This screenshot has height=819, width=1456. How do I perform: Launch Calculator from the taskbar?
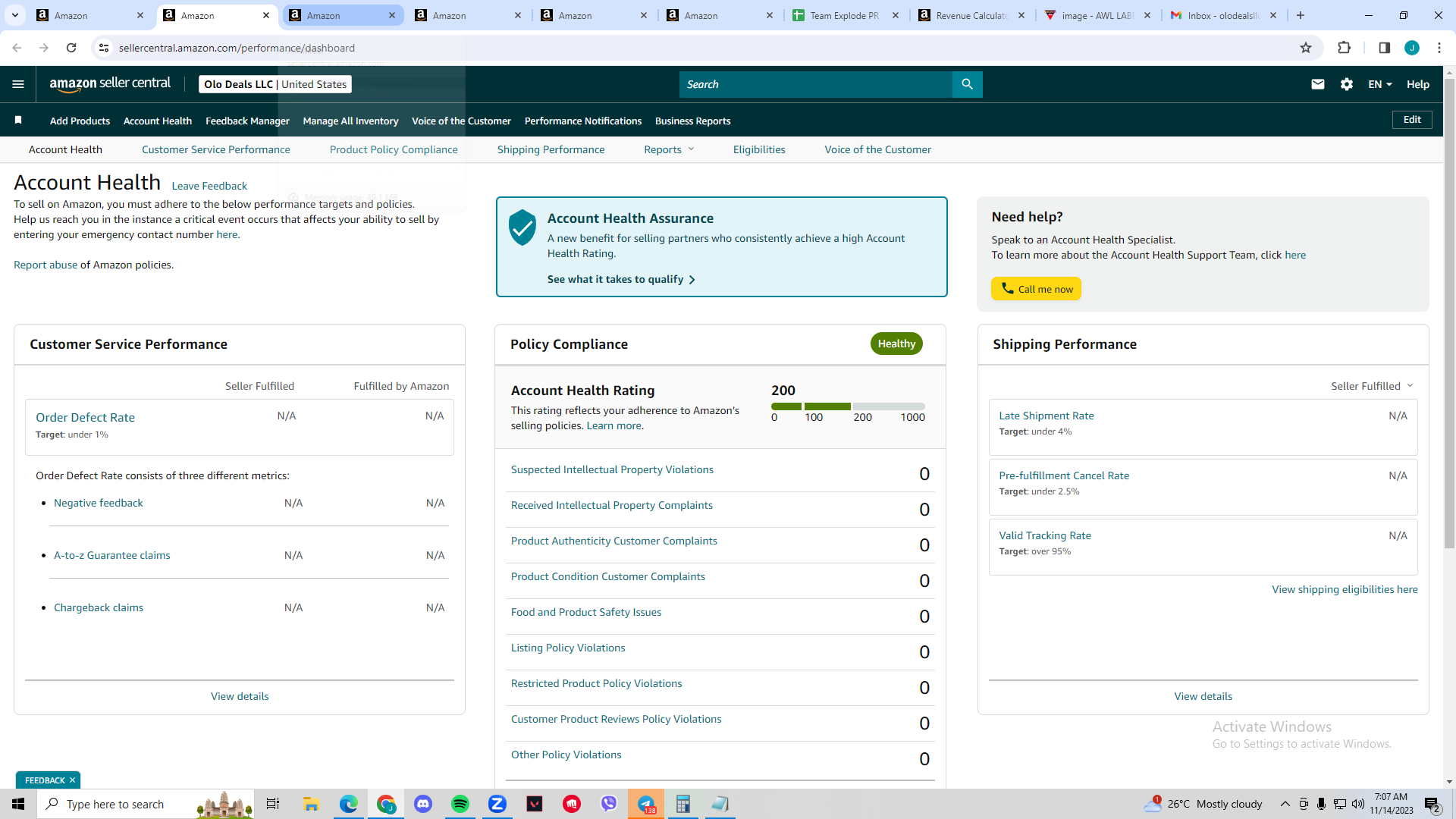683,804
